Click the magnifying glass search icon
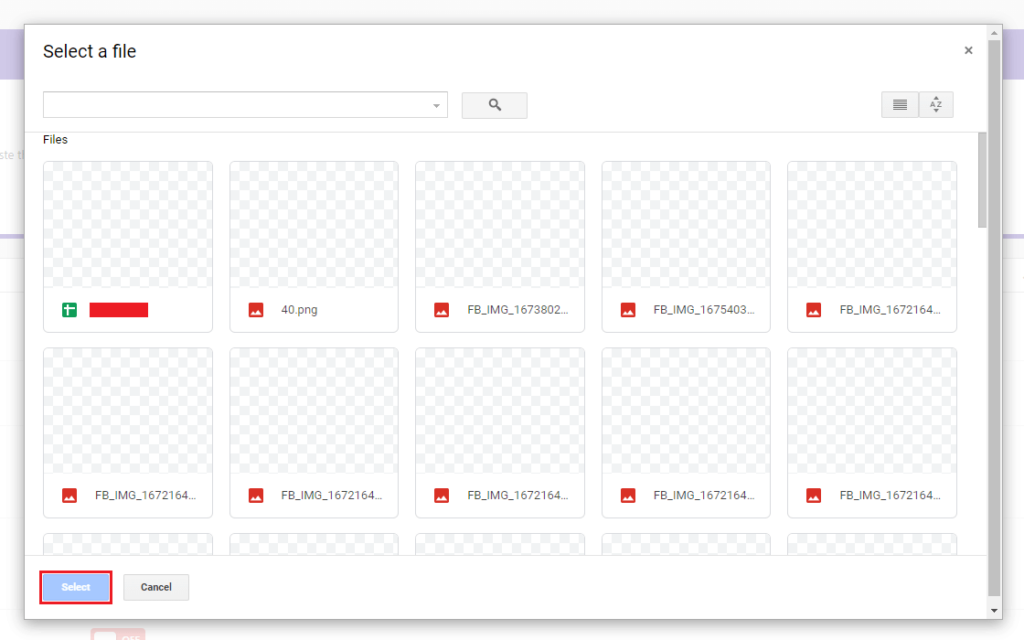 point(493,105)
